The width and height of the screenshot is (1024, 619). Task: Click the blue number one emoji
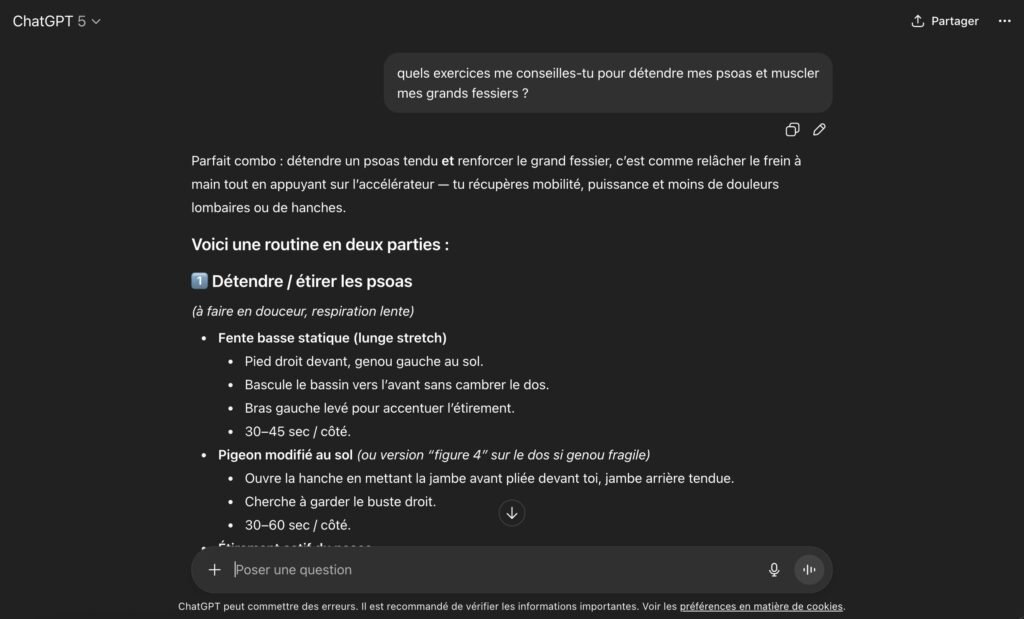[199, 281]
